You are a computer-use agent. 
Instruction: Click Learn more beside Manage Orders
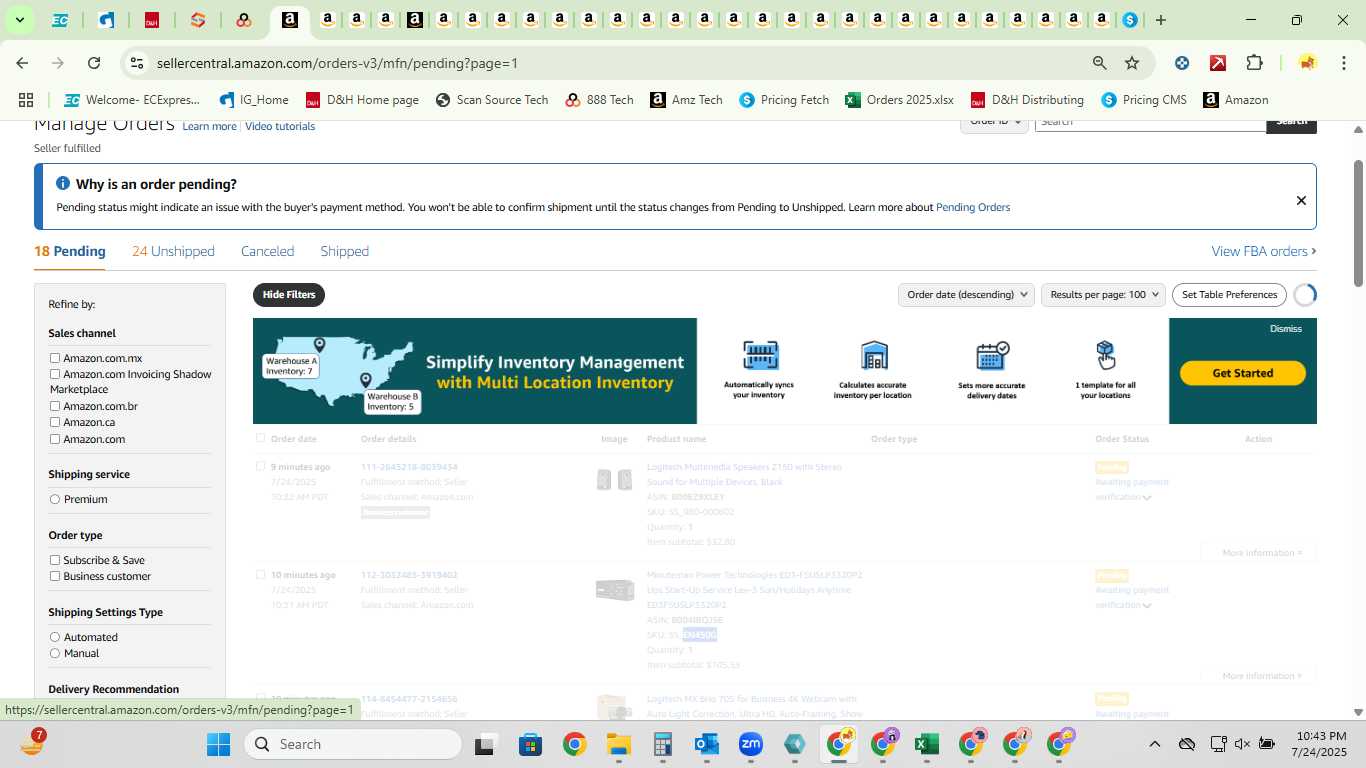209,126
